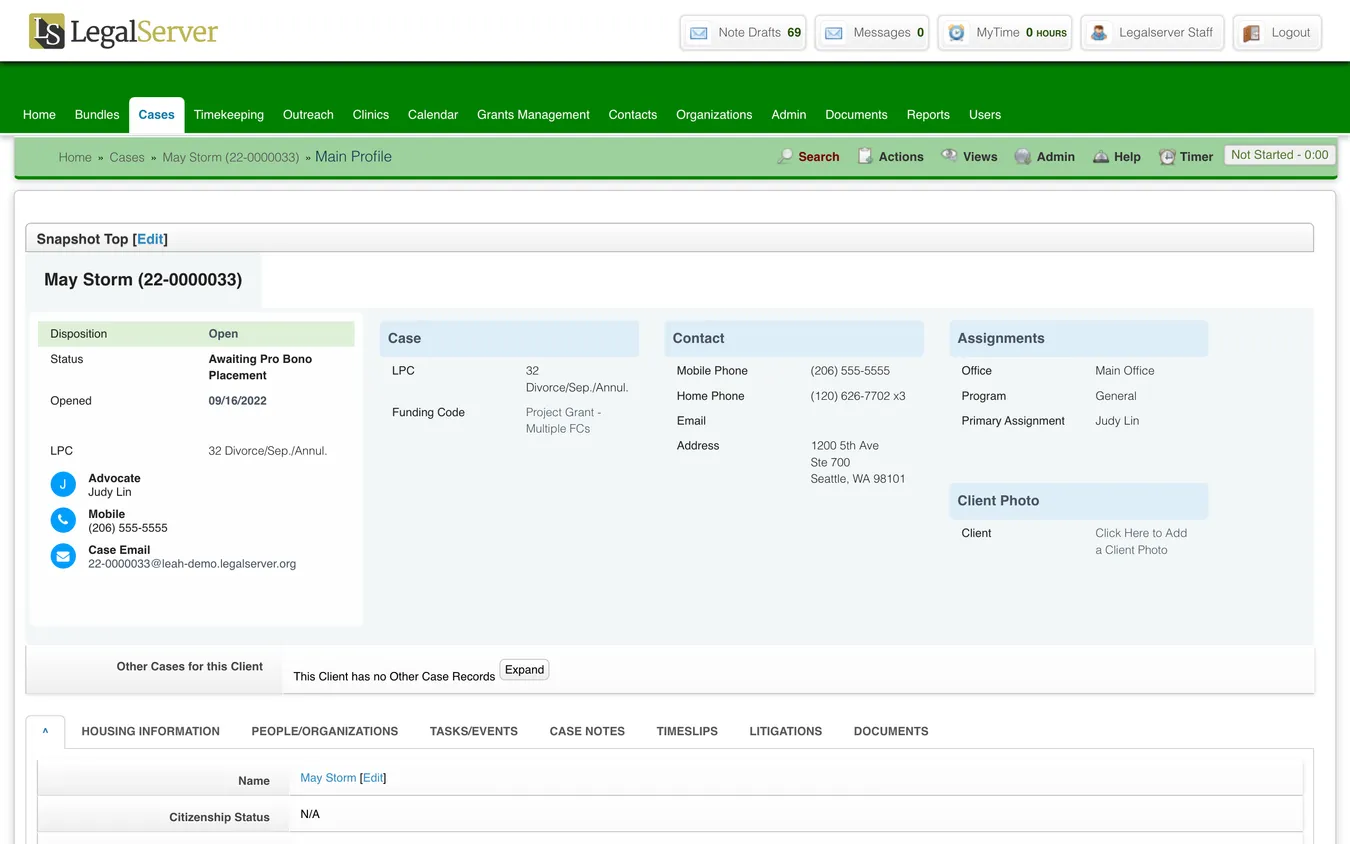Click the Legalserver Staff person icon
The width and height of the screenshot is (1350, 844).
(x=1098, y=32)
